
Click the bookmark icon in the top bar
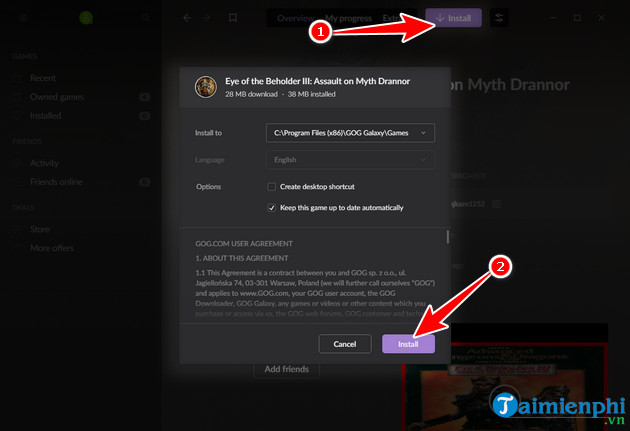point(233,18)
